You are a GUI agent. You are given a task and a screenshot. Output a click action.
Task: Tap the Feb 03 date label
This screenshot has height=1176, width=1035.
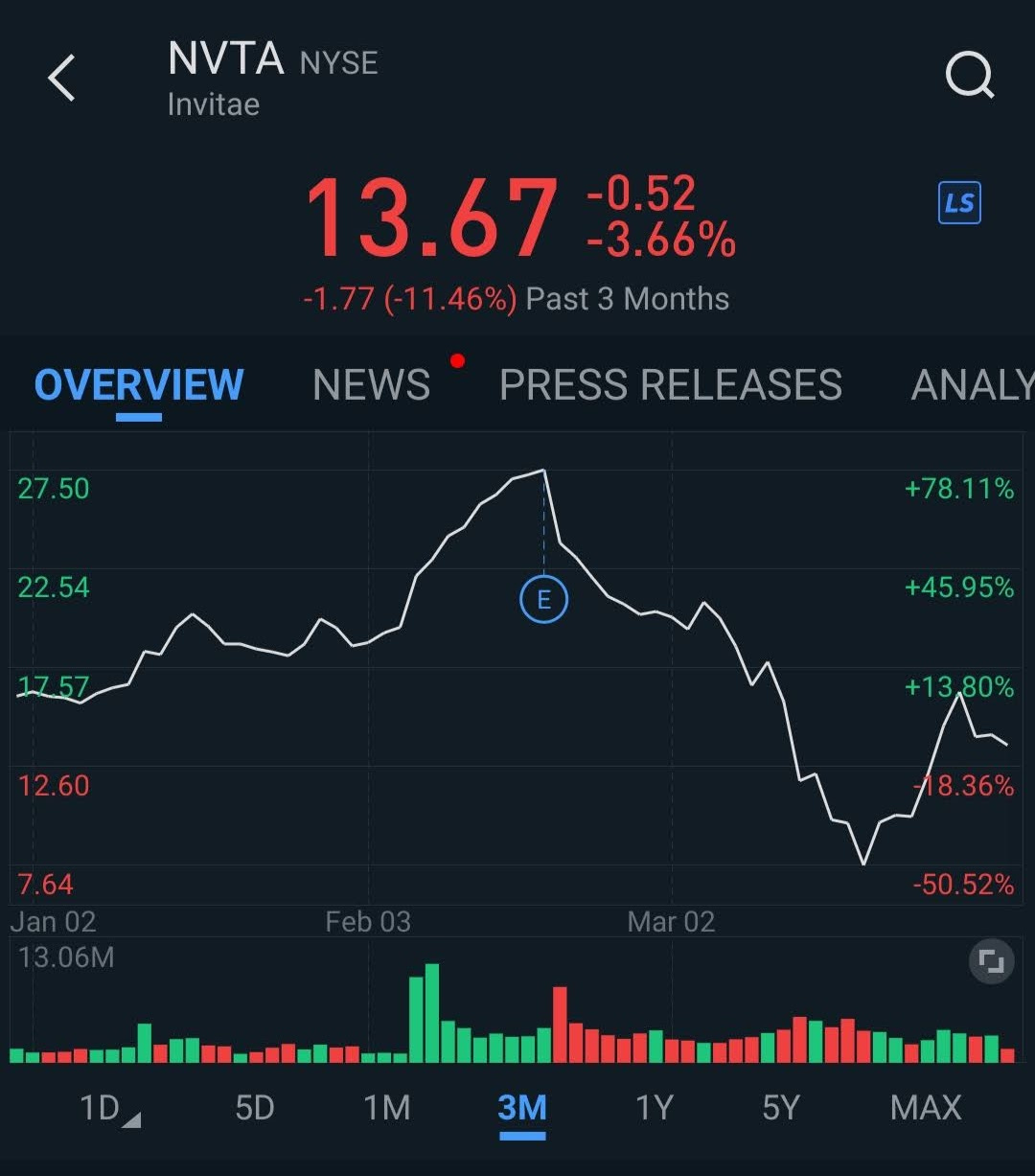[x=368, y=922]
